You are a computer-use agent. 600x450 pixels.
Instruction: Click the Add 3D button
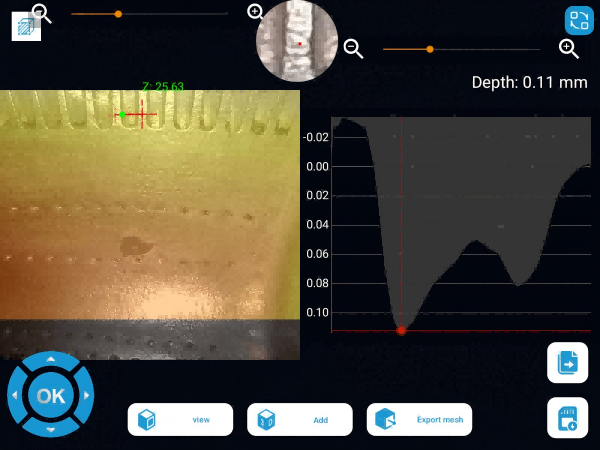300,419
